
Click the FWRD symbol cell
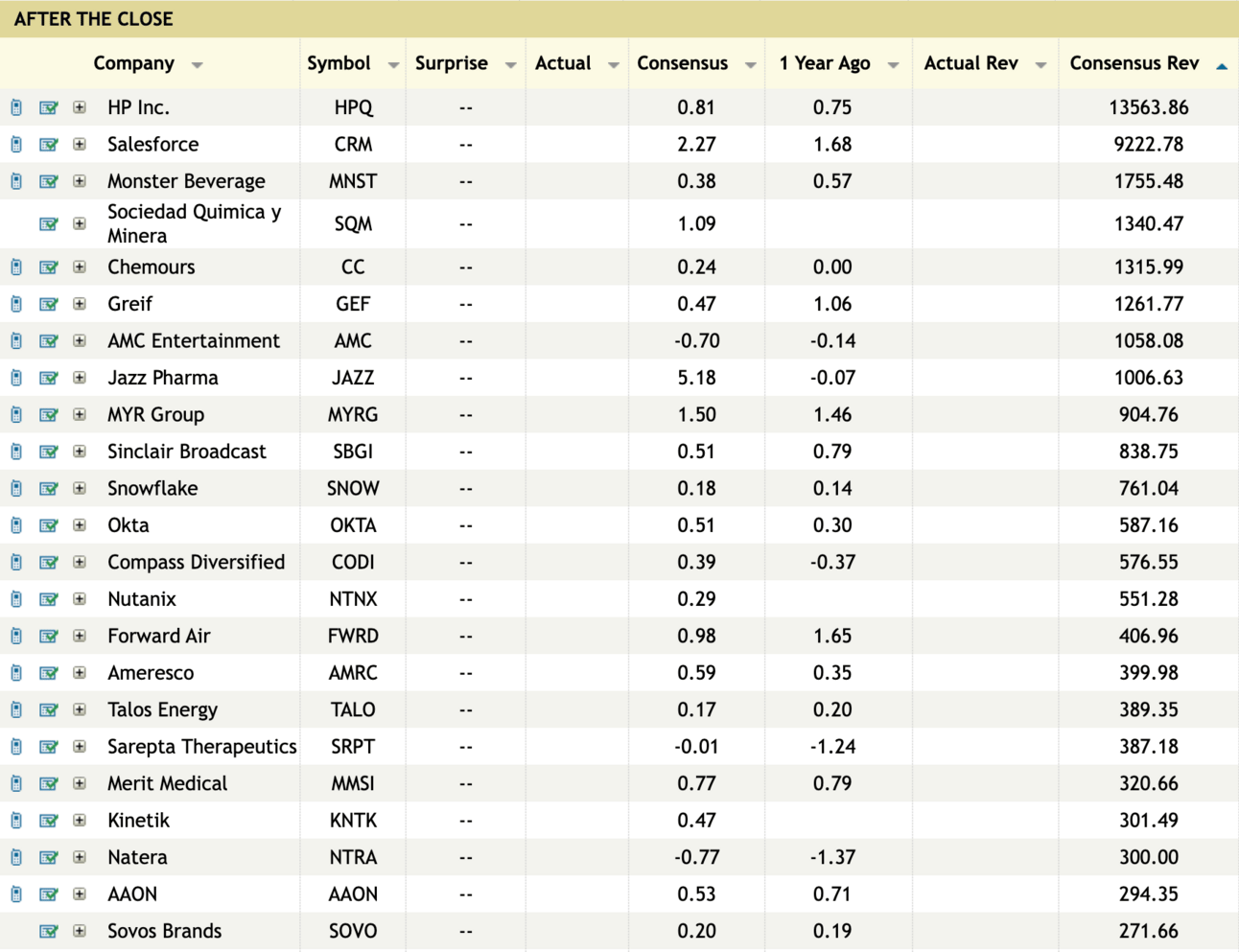click(353, 637)
